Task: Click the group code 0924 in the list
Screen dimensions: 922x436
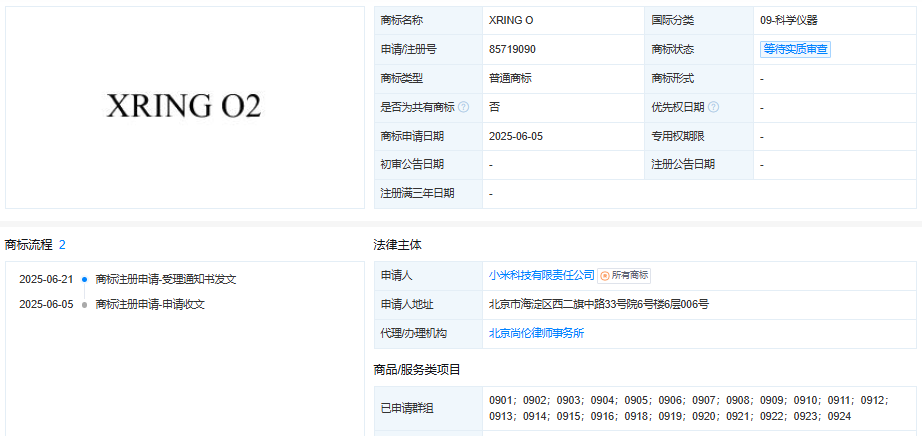Action: (x=839, y=417)
